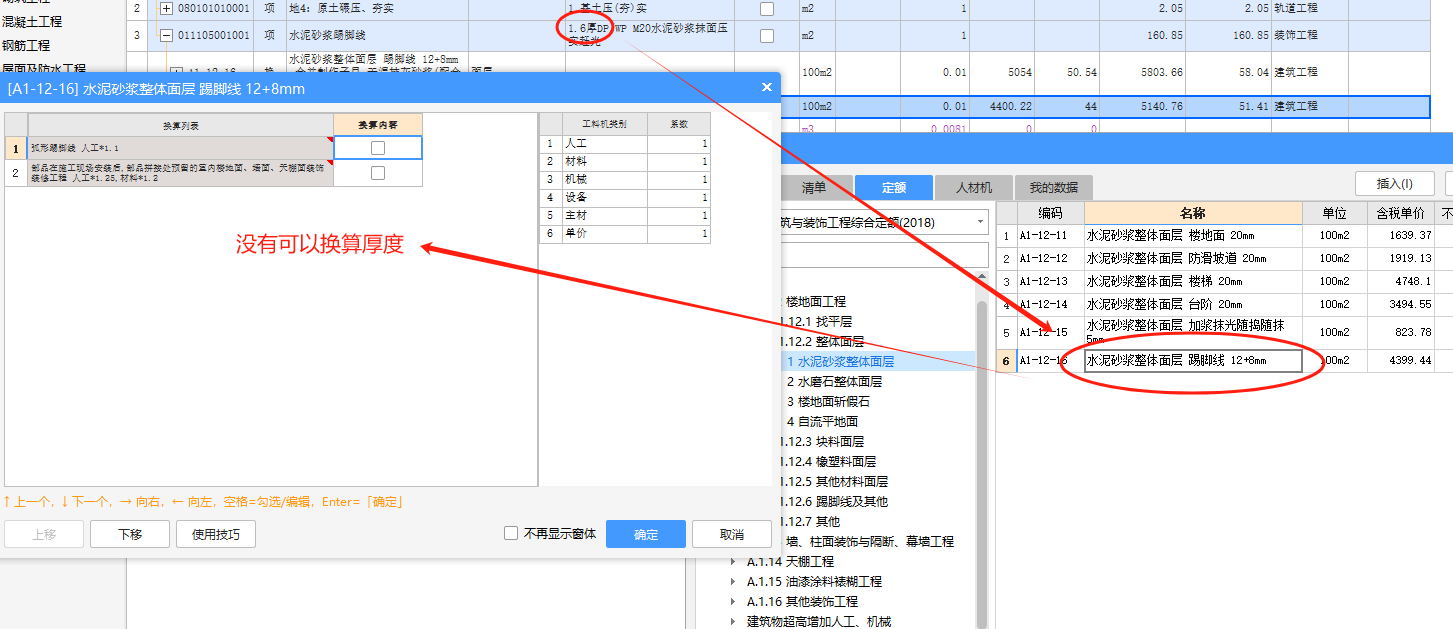This screenshot has width=1453, height=629.
Task: Switch to the 我的数据 tab
Action: coord(1054,187)
